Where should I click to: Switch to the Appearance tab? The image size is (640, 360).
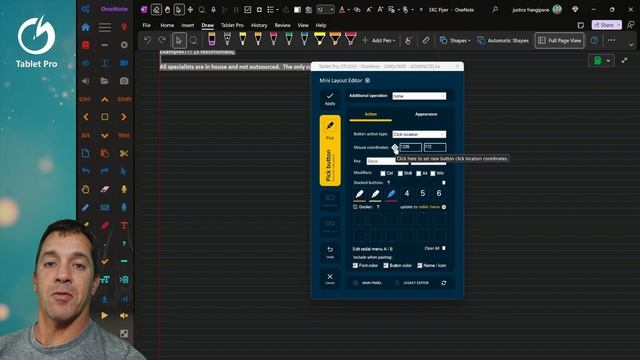pos(426,114)
